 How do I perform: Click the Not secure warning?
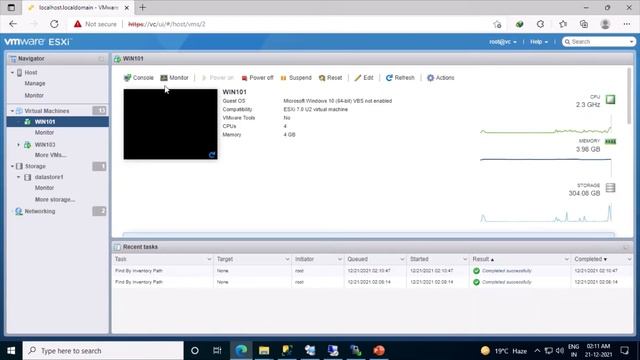[x=95, y=24]
